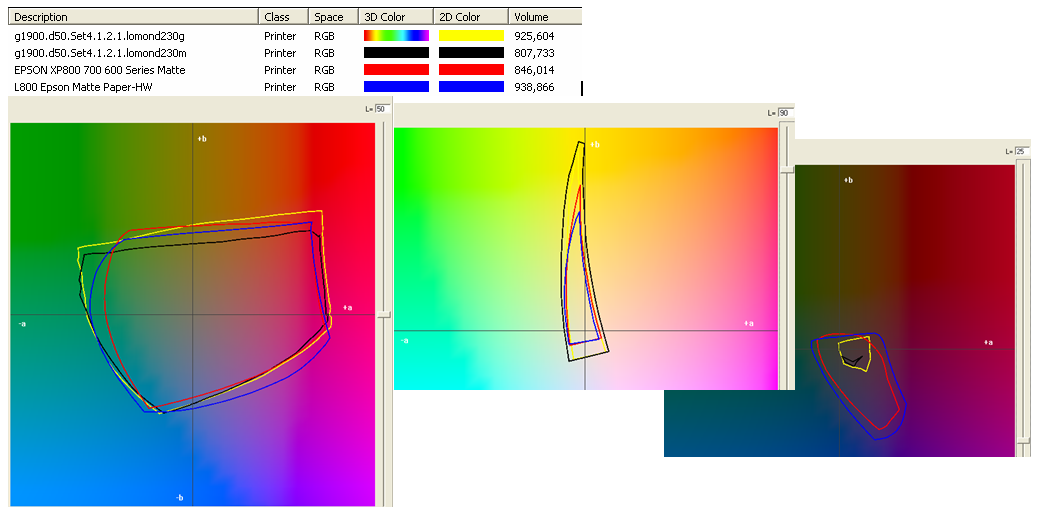Click the +a axis label in L=90 plot
The width and height of the screenshot is (1046, 516).
[749, 323]
